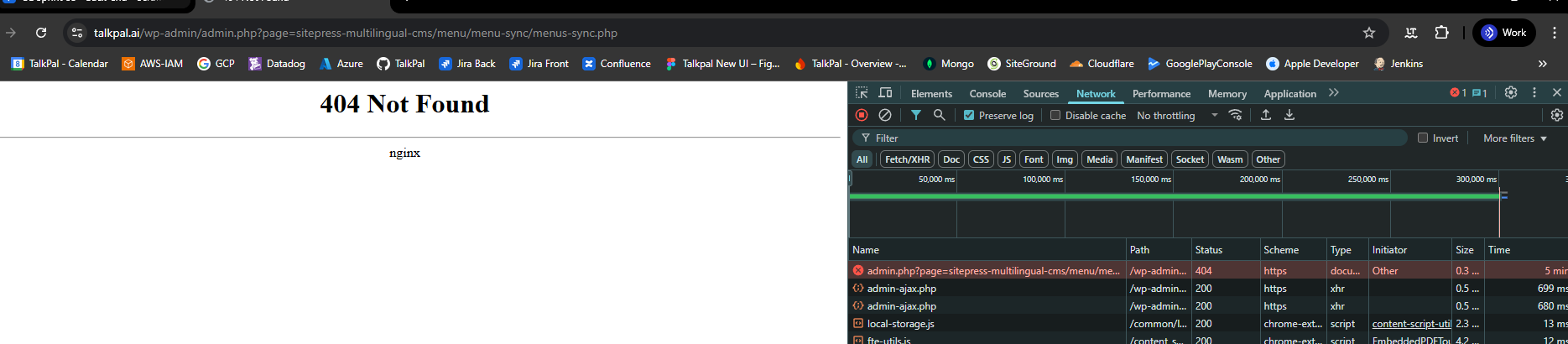Filter requests by Media

[1099, 159]
